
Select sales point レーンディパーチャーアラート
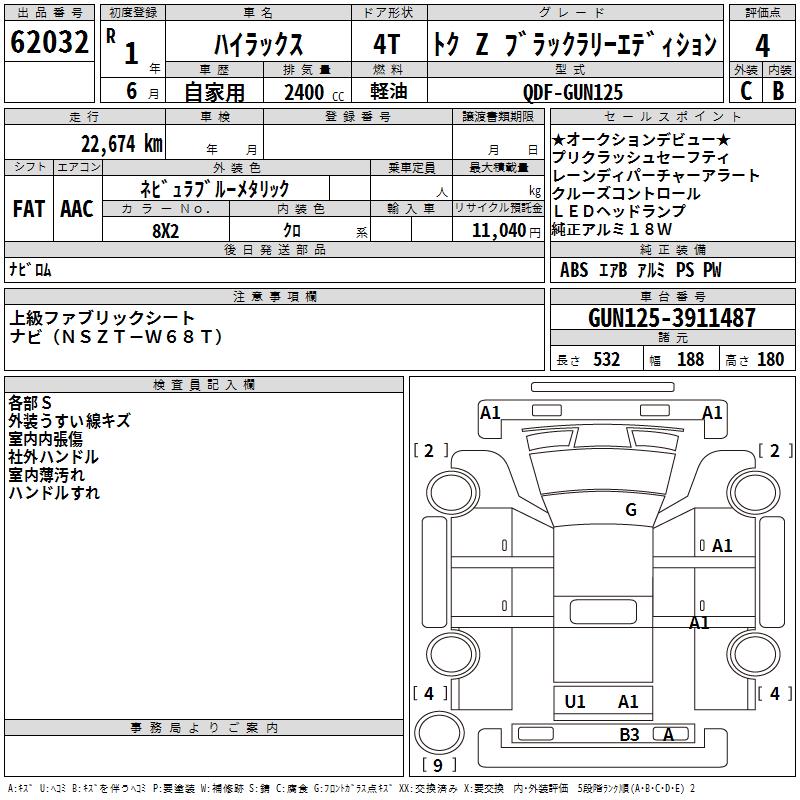(656, 176)
